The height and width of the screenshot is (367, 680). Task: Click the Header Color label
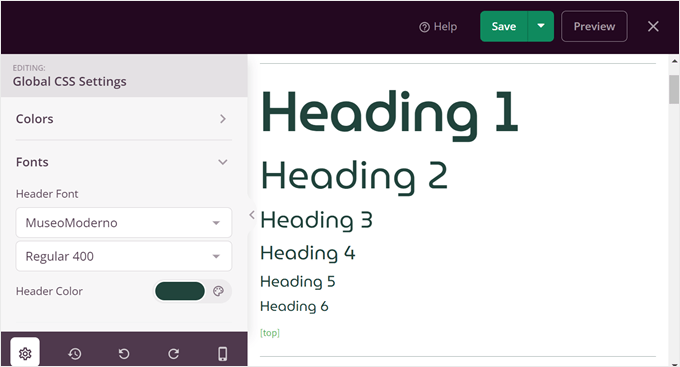49,291
